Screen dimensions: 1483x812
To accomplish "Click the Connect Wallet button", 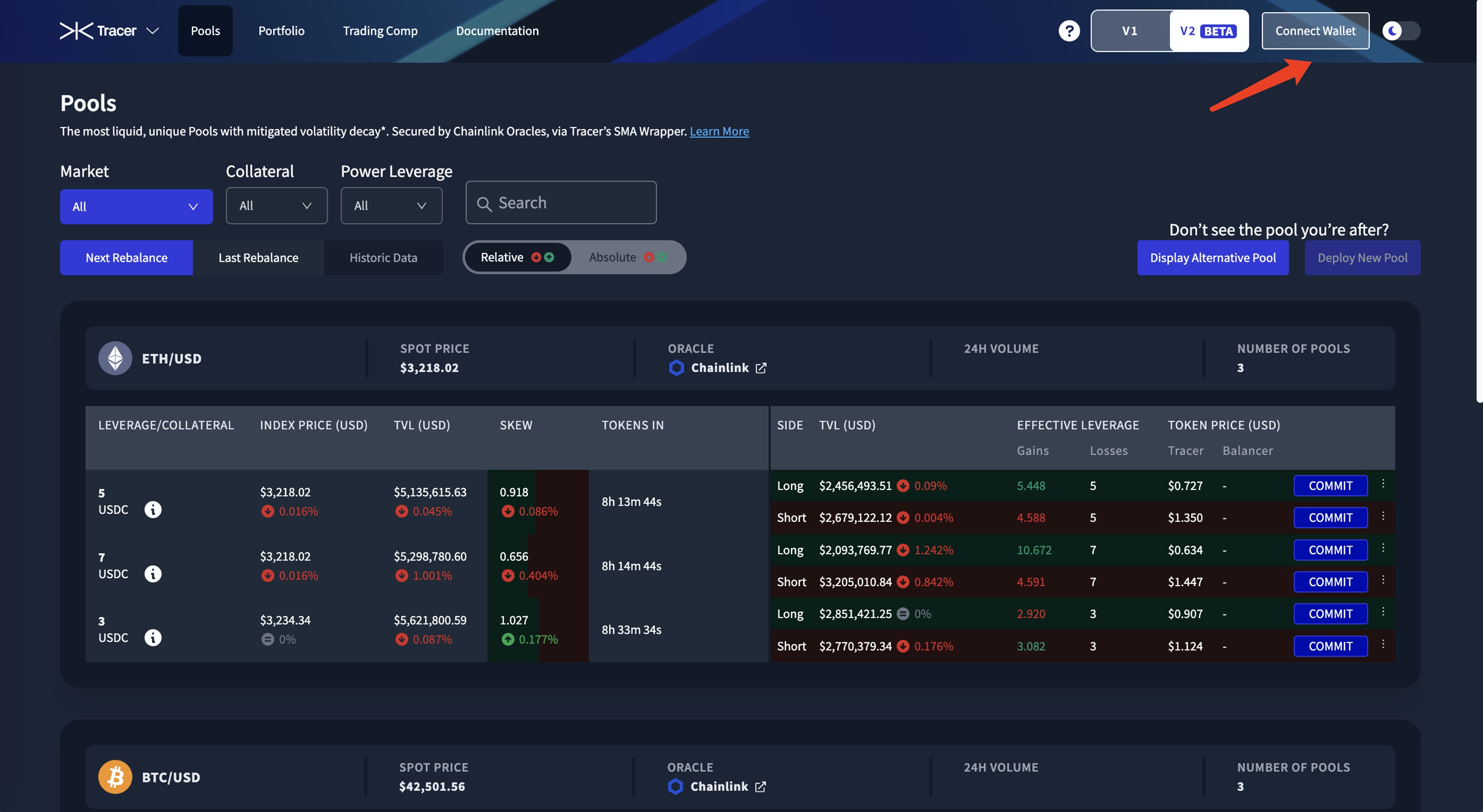I will pyautogui.click(x=1315, y=30).
